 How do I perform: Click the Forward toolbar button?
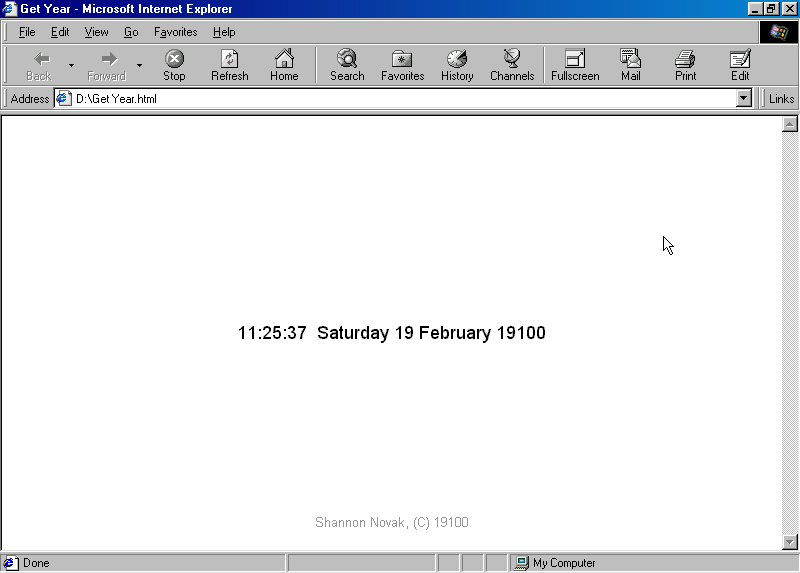[x=106, y=66]
